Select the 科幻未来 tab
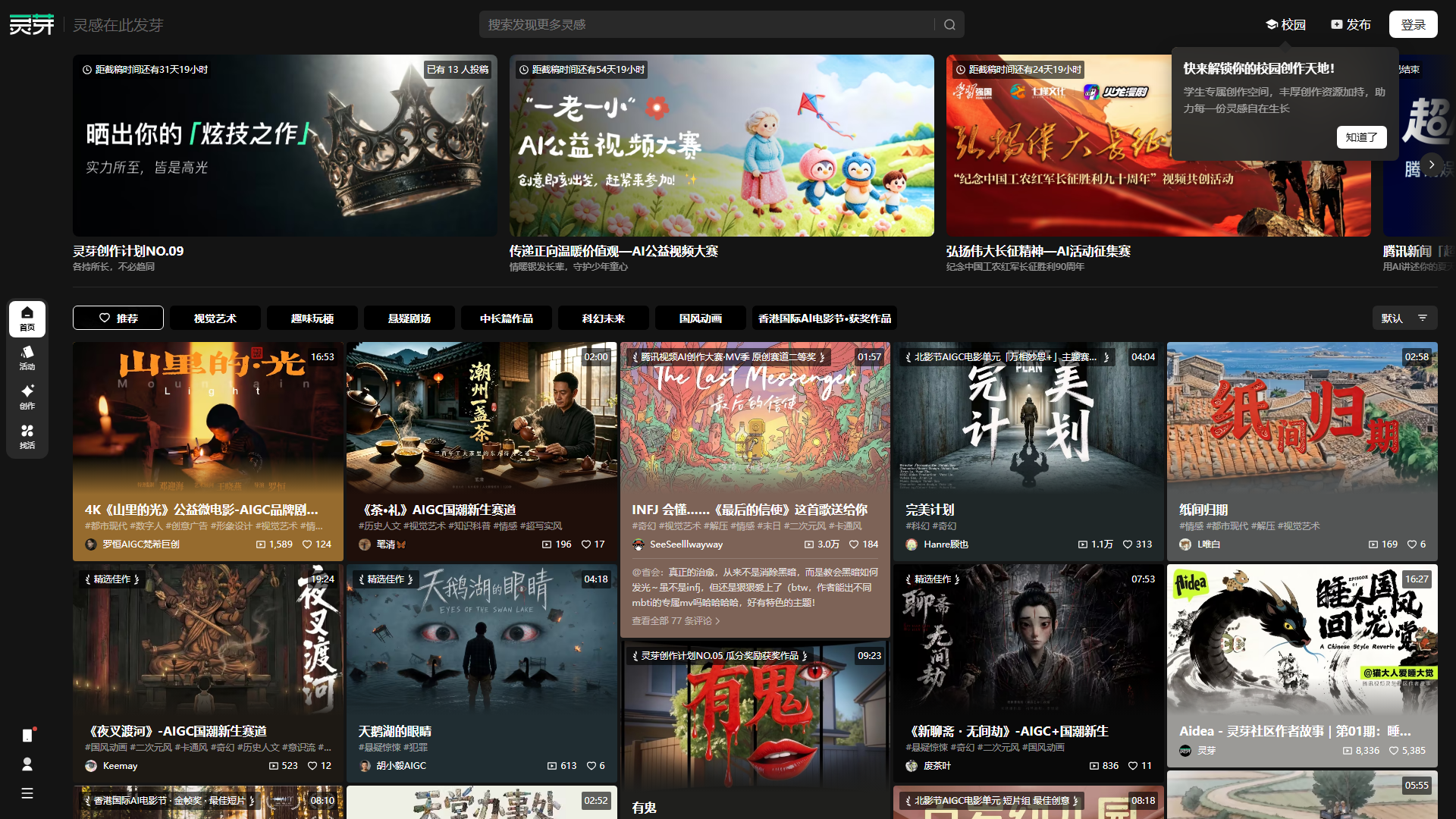Screen dimensions: 1456x819 pyautogui.click(x=604, y=318)
